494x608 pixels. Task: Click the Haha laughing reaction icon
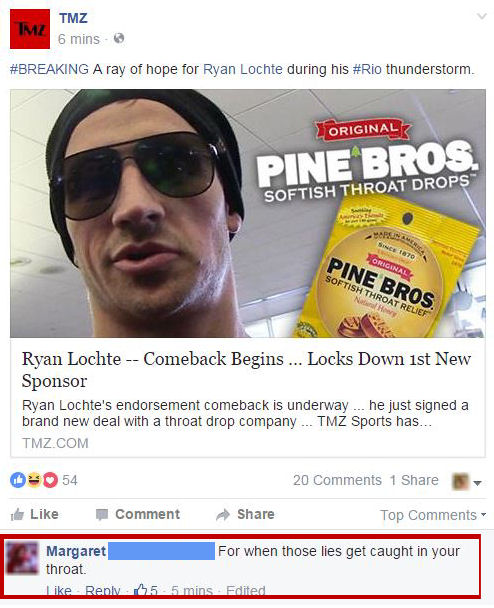34,480
